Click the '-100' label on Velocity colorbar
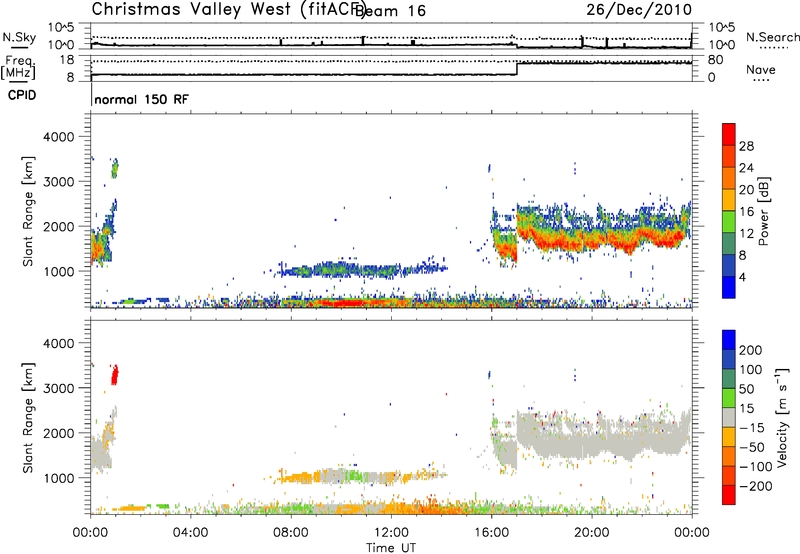 [x=756, y=467]
